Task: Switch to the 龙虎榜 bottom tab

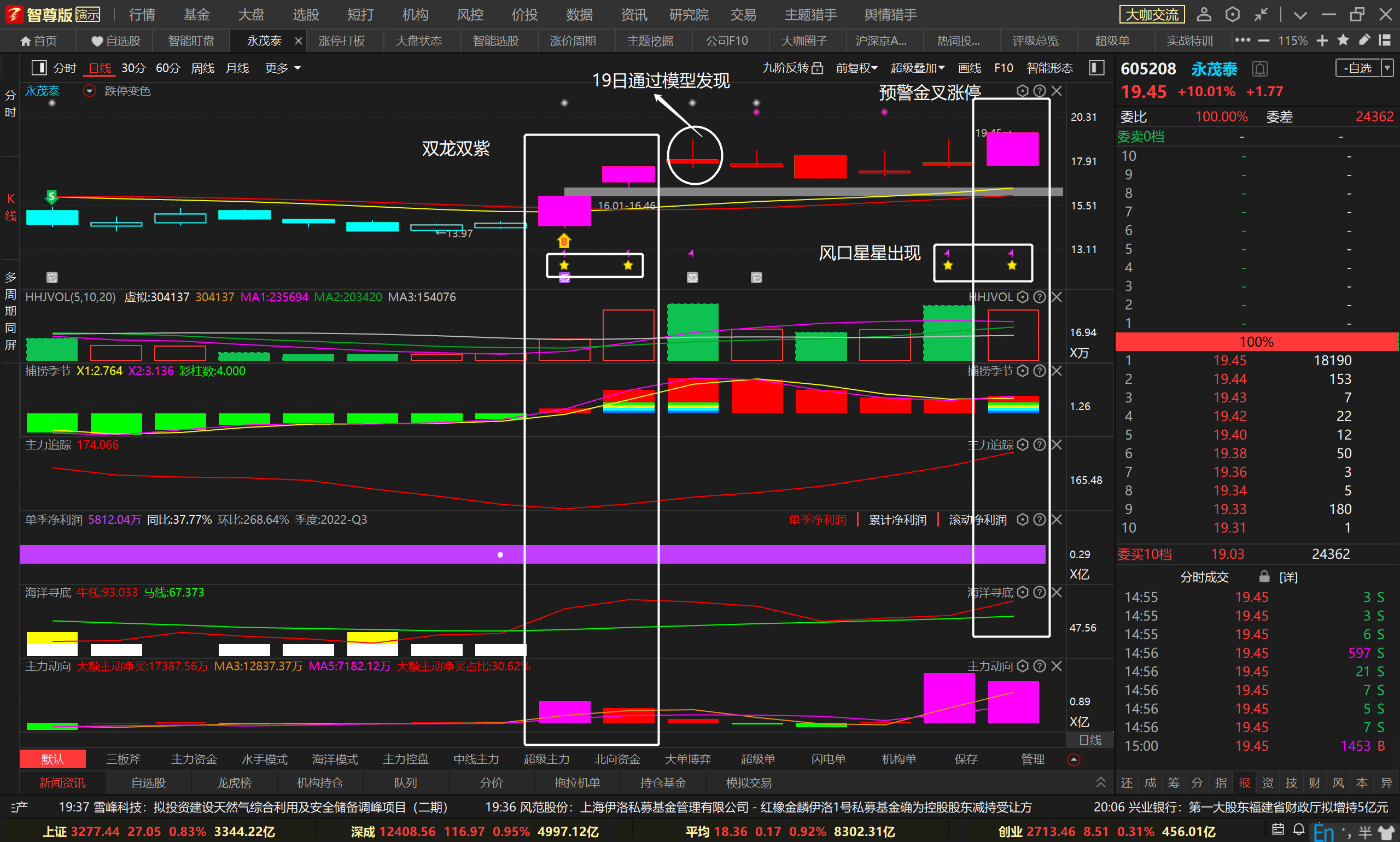Action: [x=234, y=783]
